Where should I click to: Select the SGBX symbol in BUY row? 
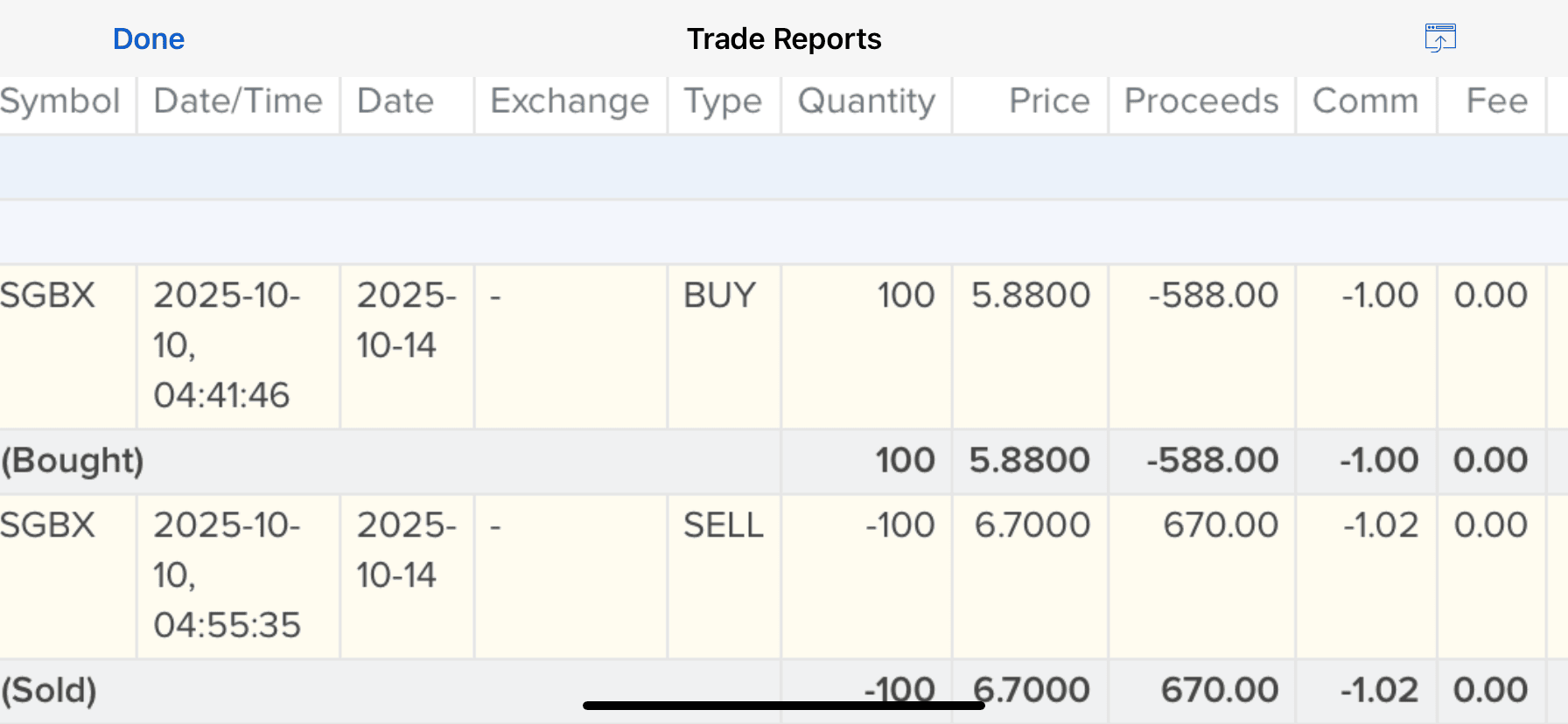point(48,296)
